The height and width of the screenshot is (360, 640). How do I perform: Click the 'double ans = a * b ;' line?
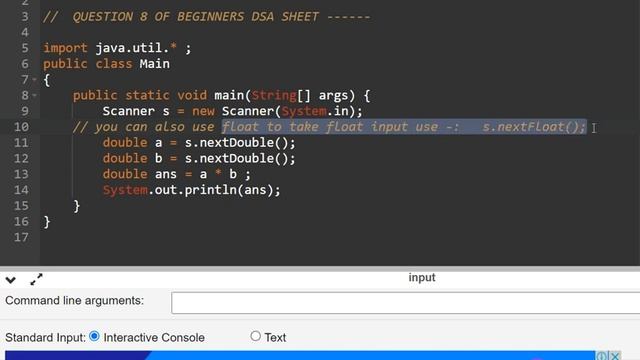coord(176,174)
